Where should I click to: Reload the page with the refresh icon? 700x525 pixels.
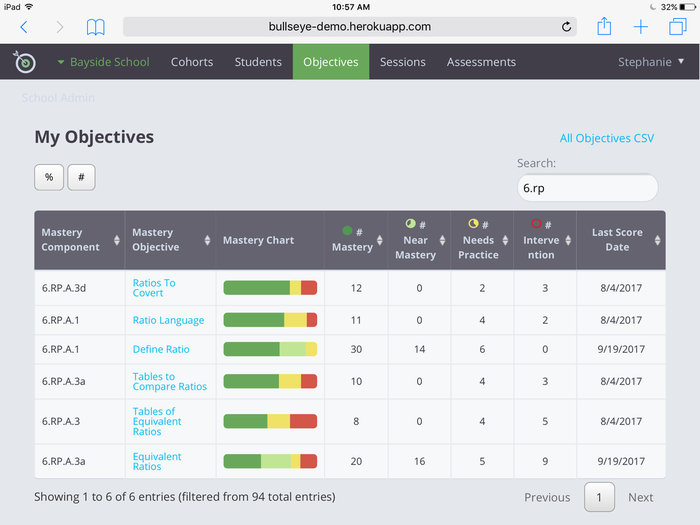pyautogui.click(x=566, y=27)
